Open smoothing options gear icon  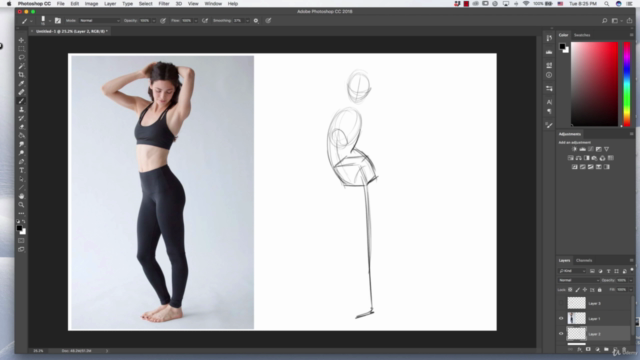[x=256, y=20]
